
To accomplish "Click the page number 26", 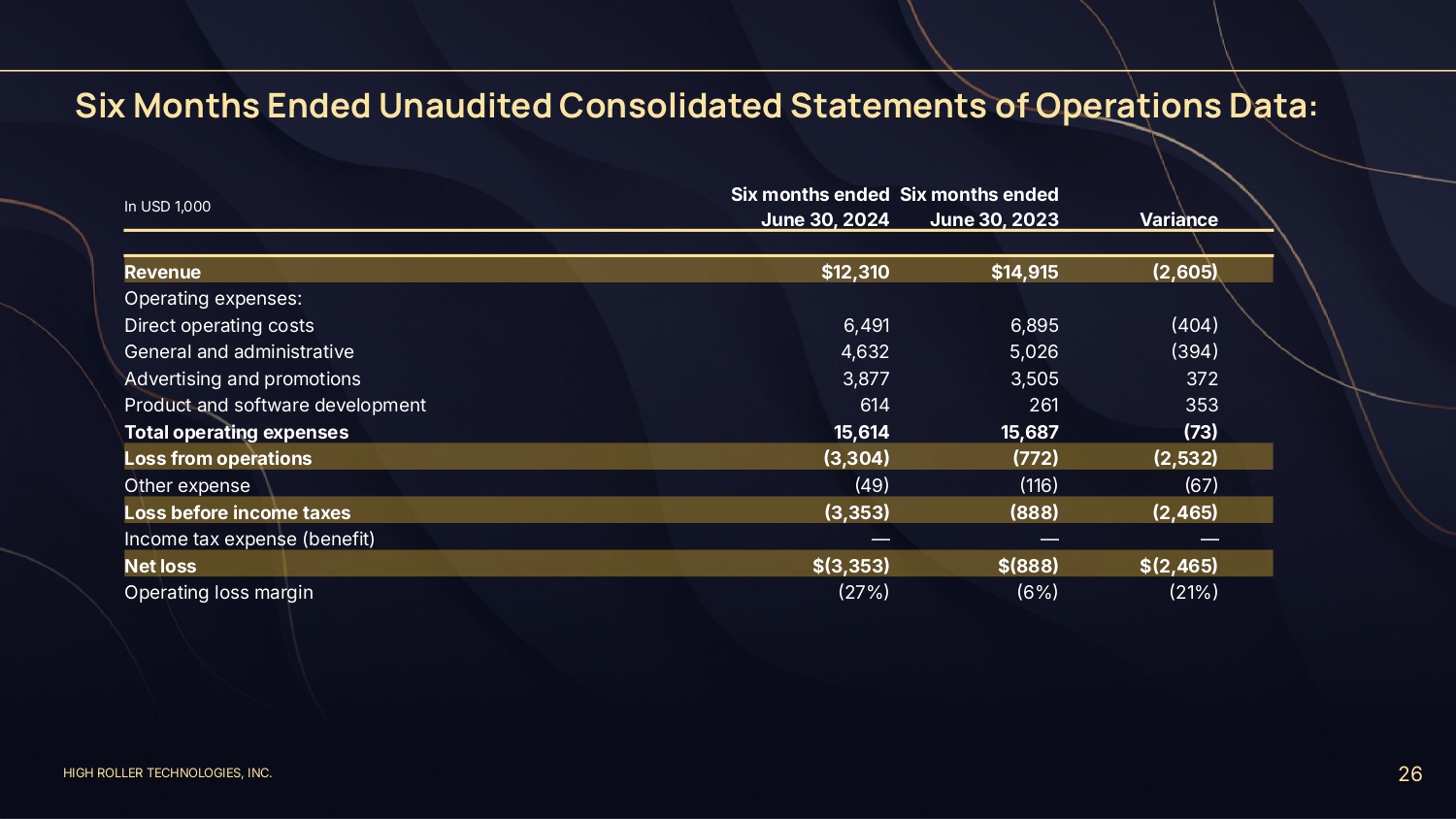I will coord(1409,773).
